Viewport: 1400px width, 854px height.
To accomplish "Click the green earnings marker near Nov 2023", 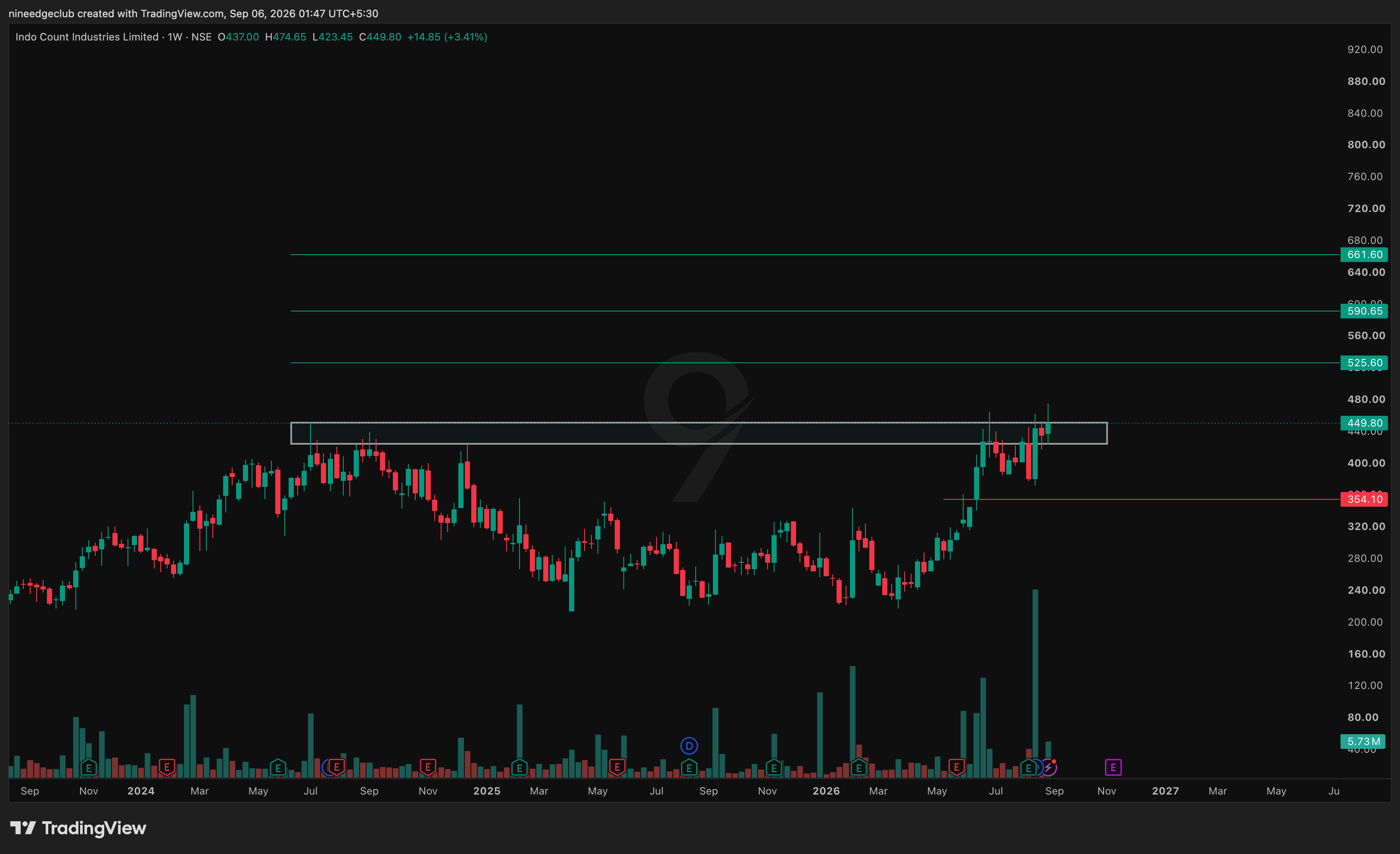I will [89, 768].
